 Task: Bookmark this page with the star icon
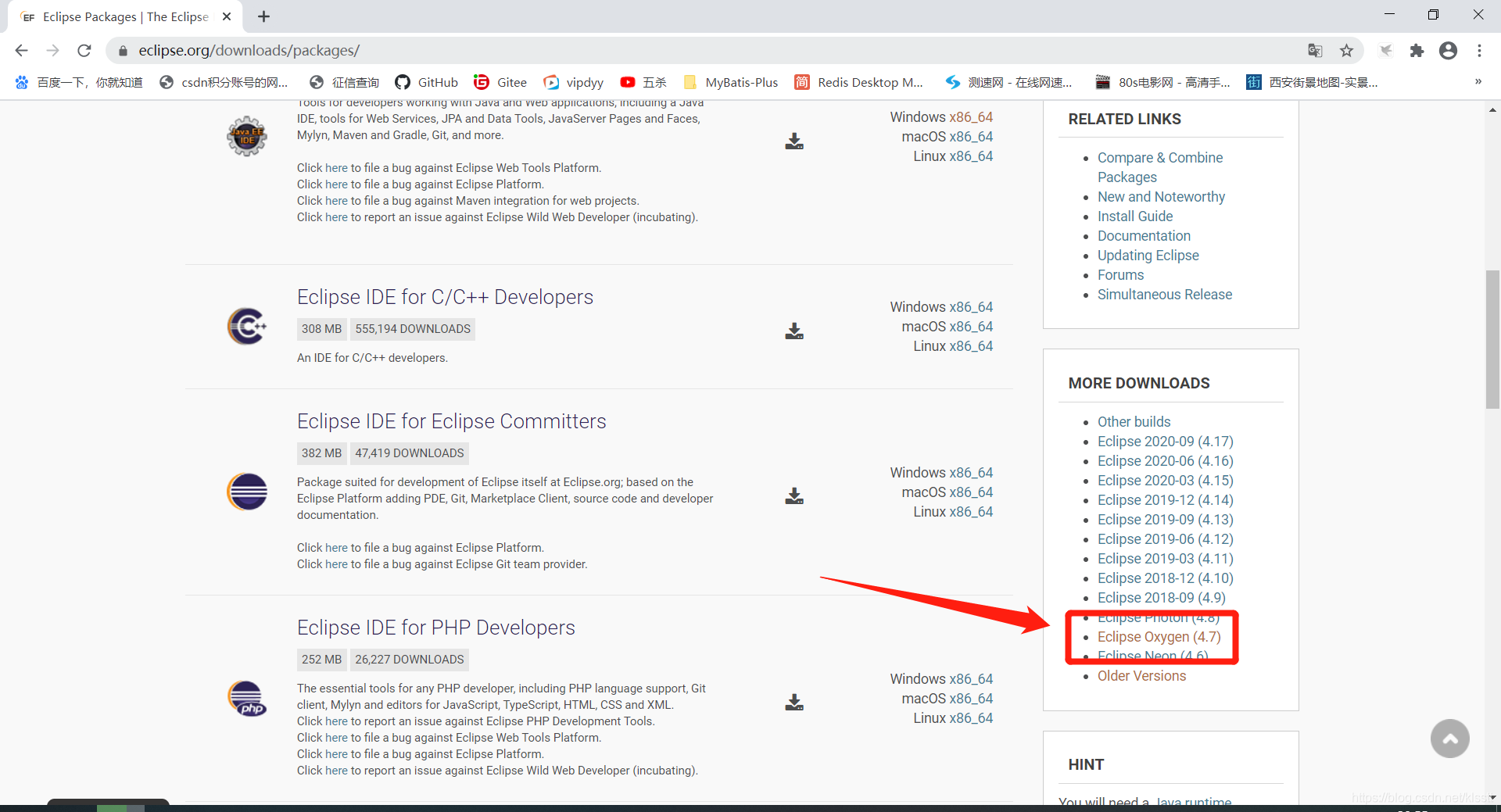pos(1346,51)
